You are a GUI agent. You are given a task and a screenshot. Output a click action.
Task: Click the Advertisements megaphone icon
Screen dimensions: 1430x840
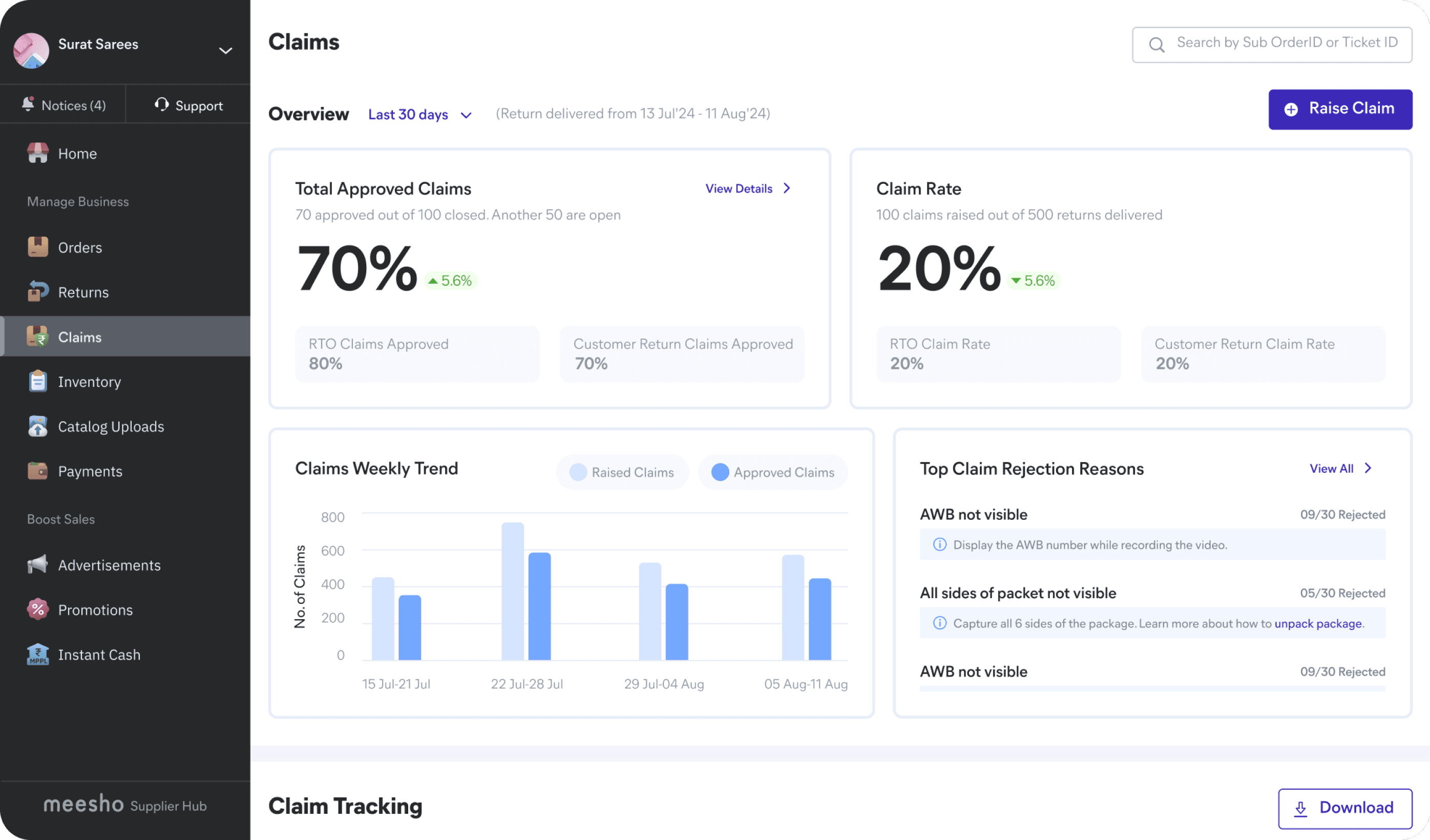pyautogui.click(x=37, y=565)
